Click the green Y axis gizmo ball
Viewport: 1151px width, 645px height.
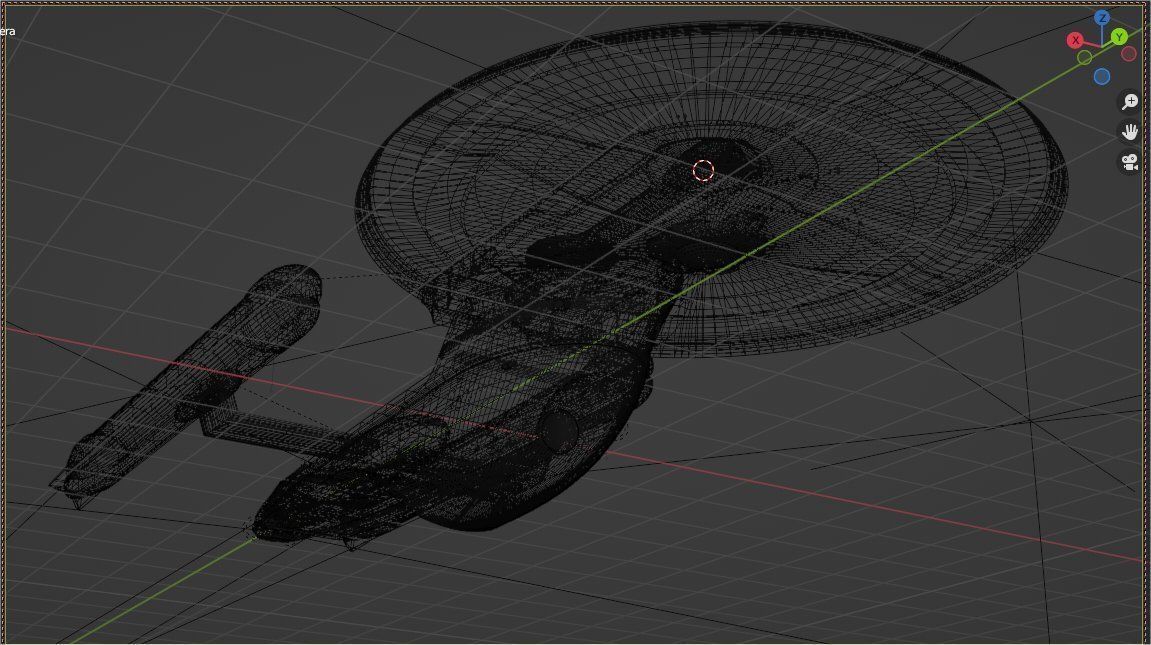click(1119, 37)
